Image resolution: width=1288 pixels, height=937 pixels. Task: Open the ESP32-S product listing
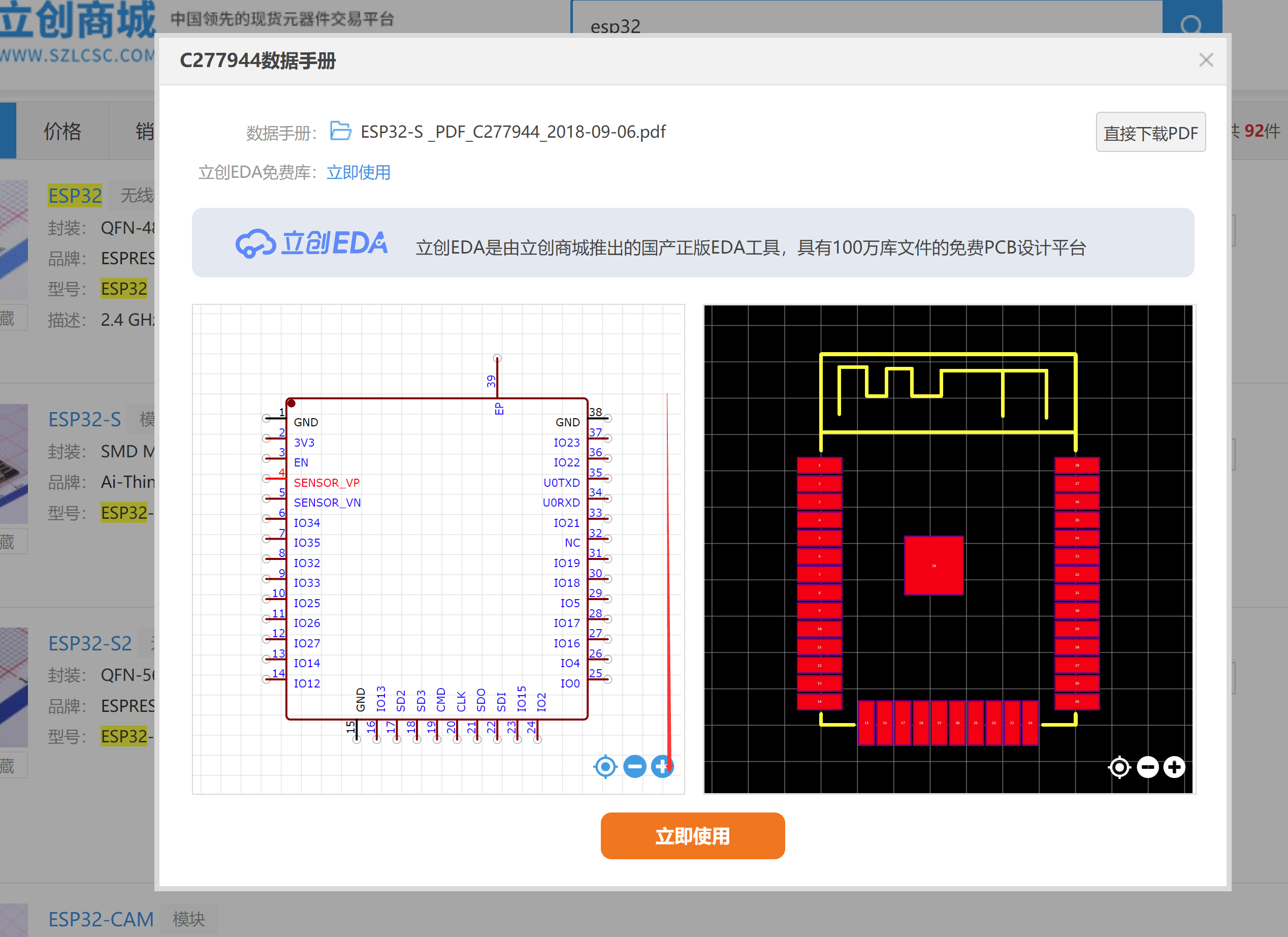click(x=84, y=419)
